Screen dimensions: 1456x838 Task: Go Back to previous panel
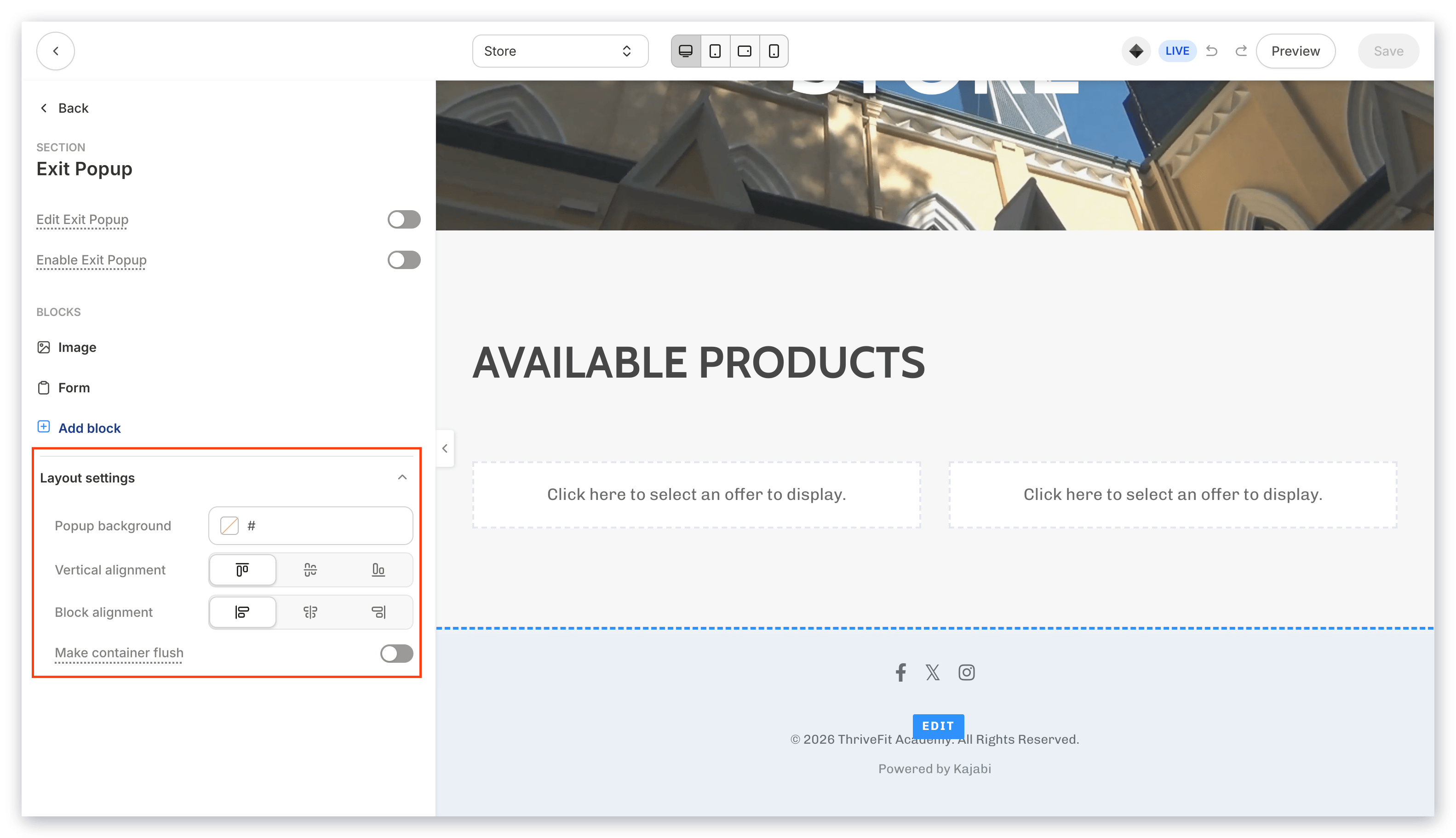tap(64, 108)
